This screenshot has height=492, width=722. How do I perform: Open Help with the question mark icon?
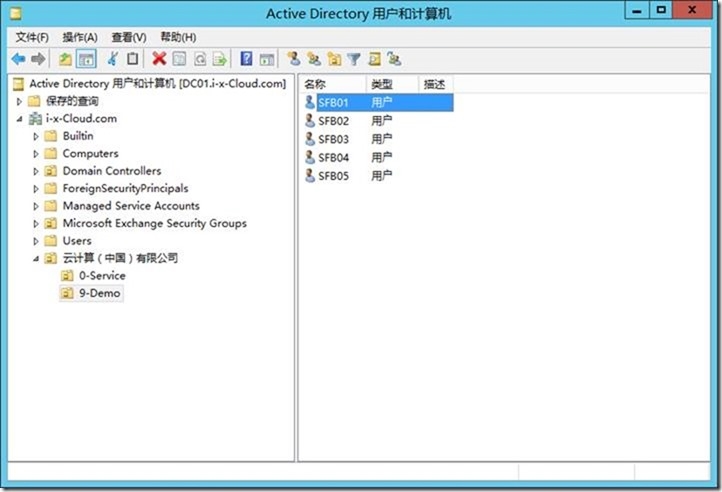246,59
